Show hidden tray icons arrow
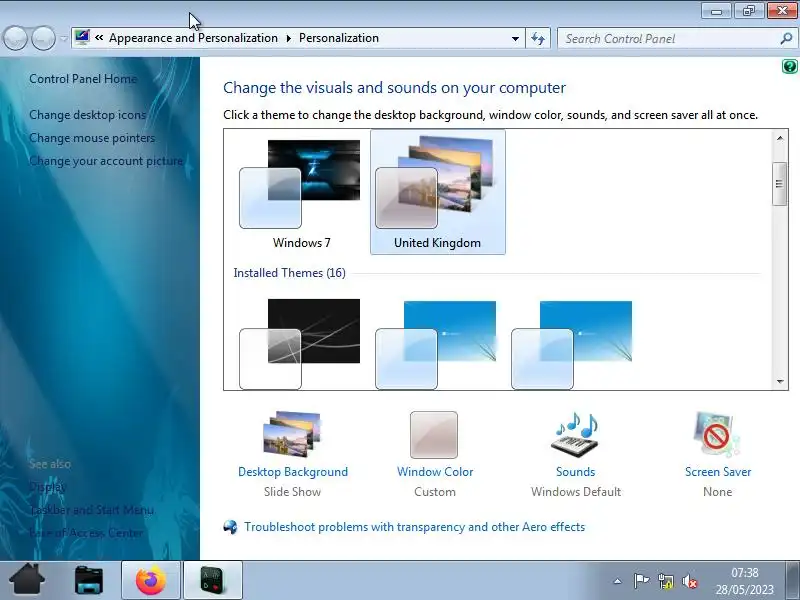Screen dimensions: 800x600 [x=617, y=581]
